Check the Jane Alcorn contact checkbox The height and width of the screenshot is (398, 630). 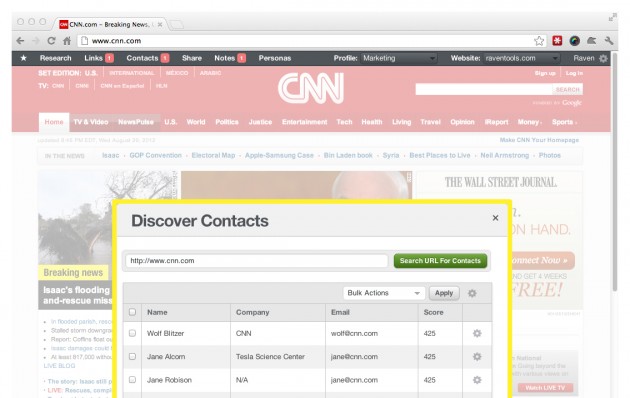(x=132, y=357)
